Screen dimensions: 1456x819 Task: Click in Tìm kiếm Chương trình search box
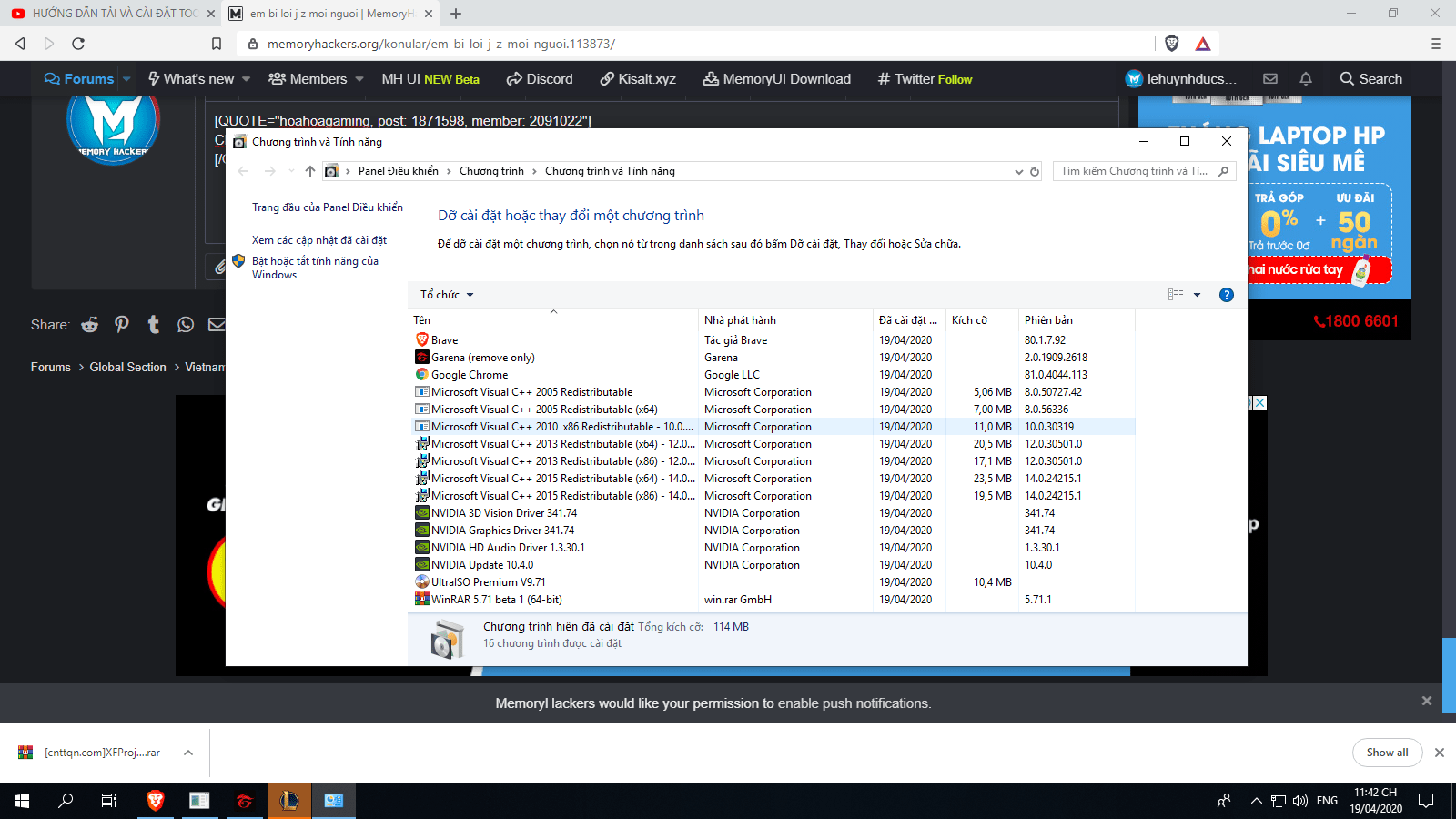pyautogui.click(x=1145, y=171)
